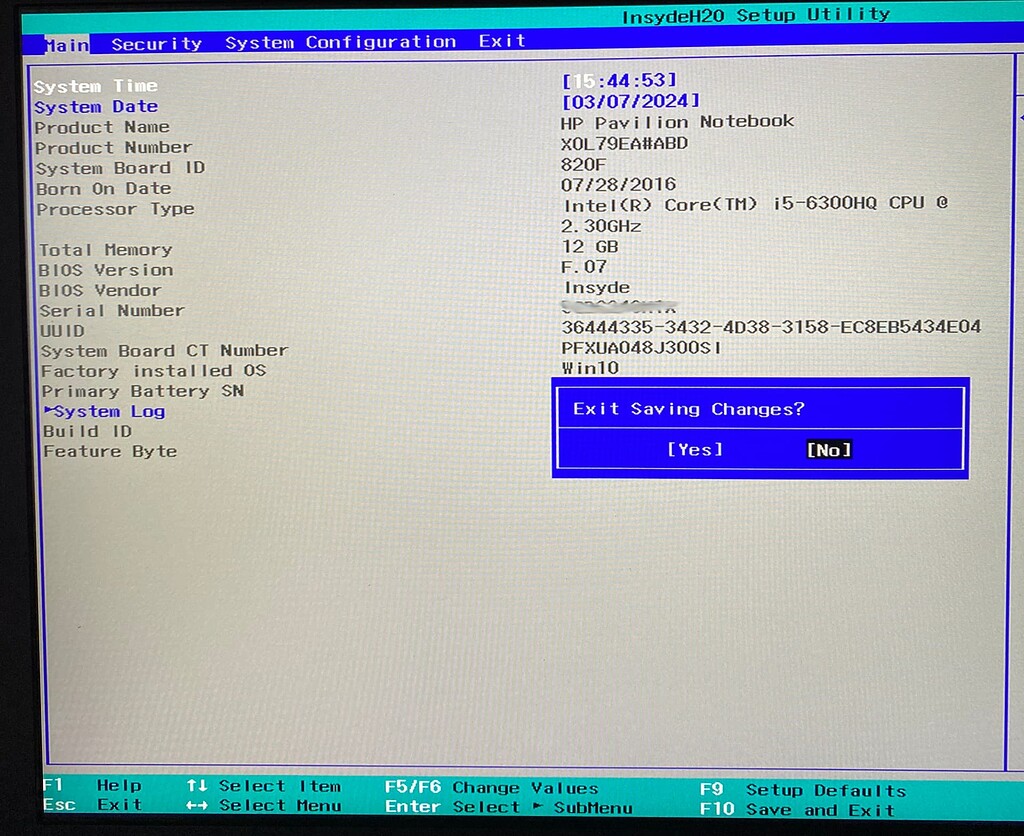Click the Primary Battery SN label
This screenshot has width=1024, height=836.
click(x=143, y=391)
